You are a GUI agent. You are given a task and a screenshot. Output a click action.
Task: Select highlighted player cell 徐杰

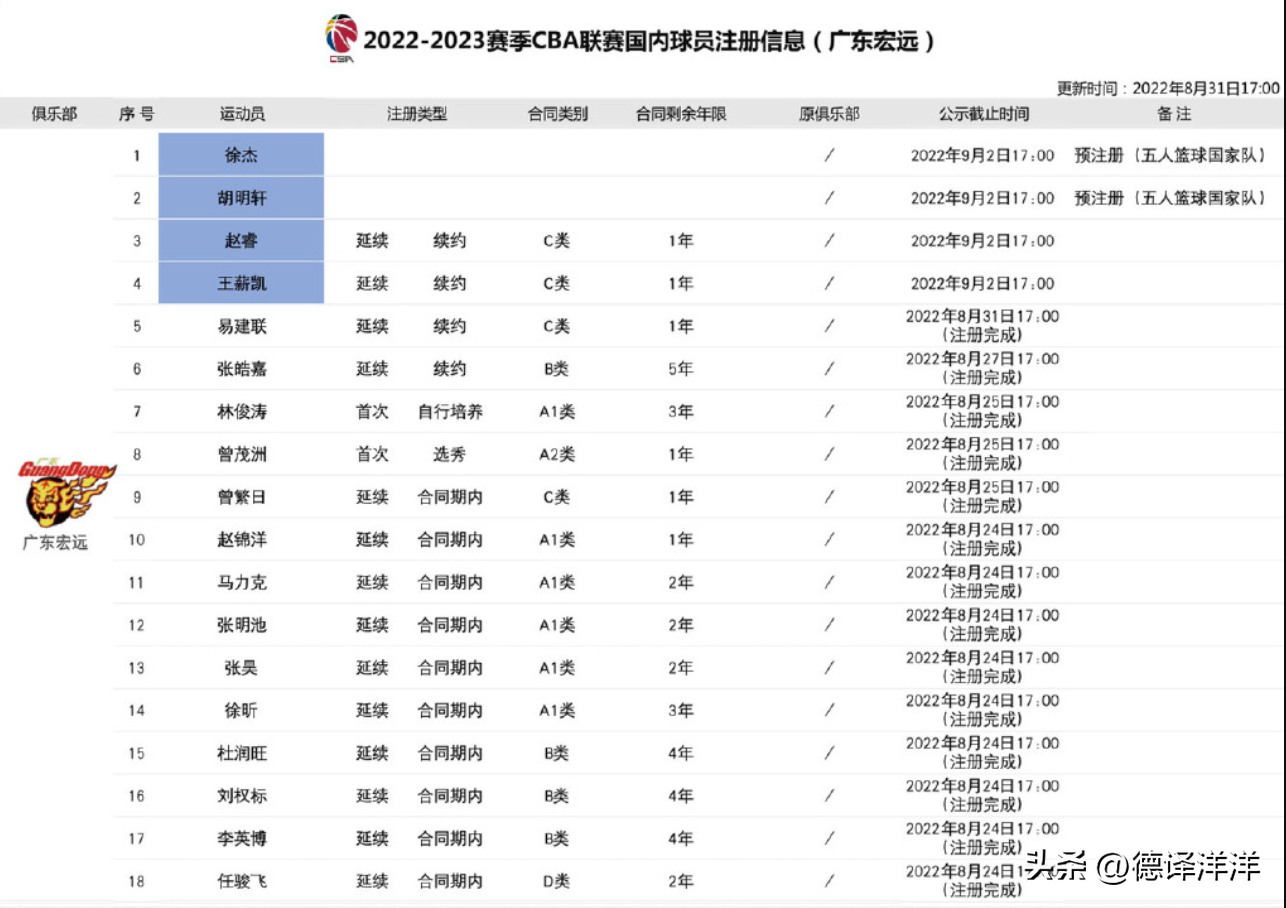point(241,155)
